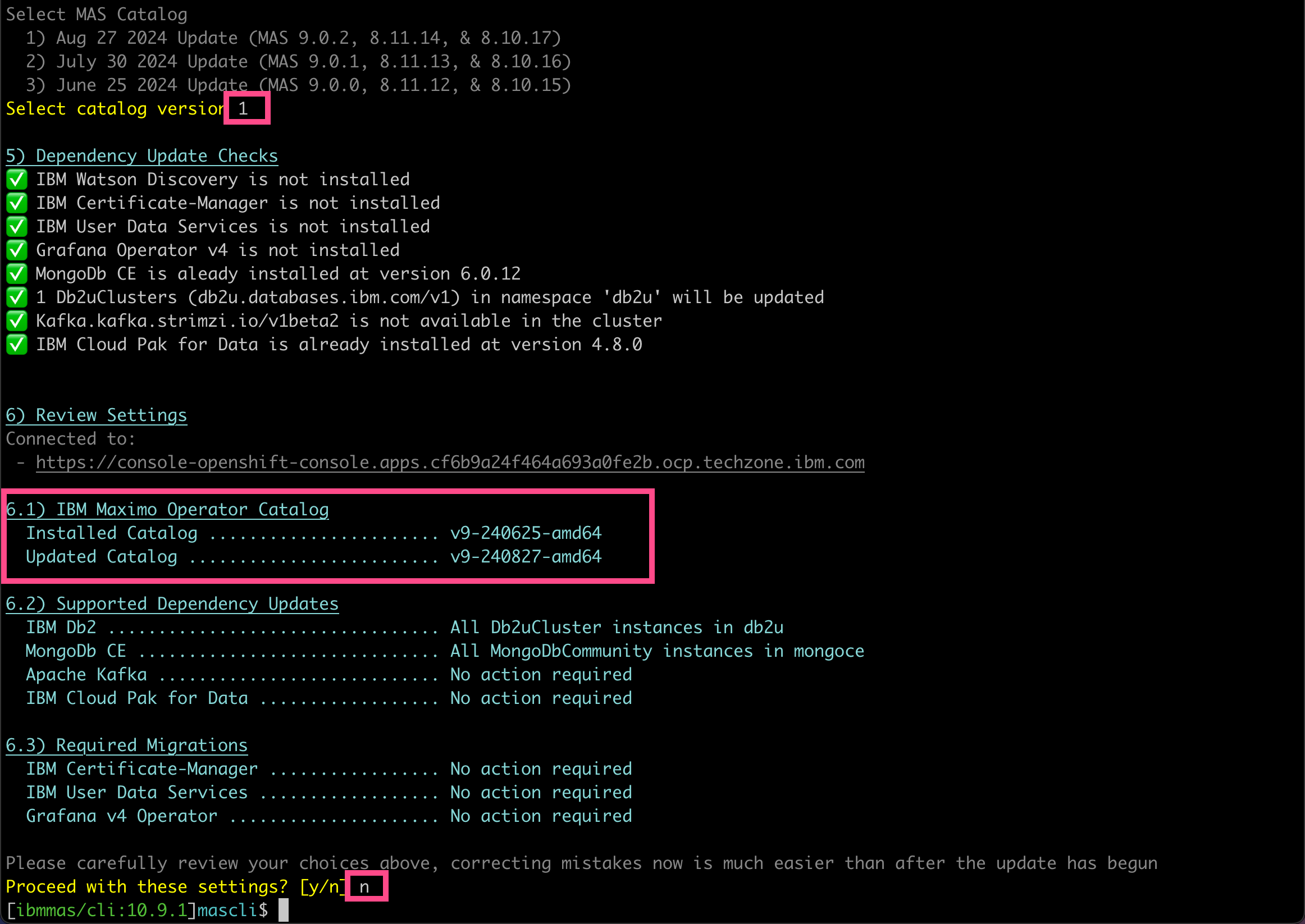
Task: Click catalog option '1) Aug 27 2024 Update'
Action: 294,38
